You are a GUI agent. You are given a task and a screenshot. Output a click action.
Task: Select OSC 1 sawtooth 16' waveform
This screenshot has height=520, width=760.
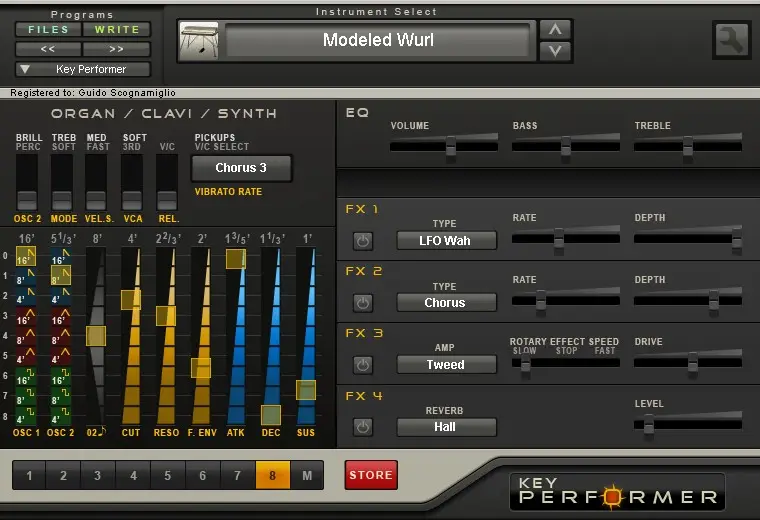click(26, 257)
